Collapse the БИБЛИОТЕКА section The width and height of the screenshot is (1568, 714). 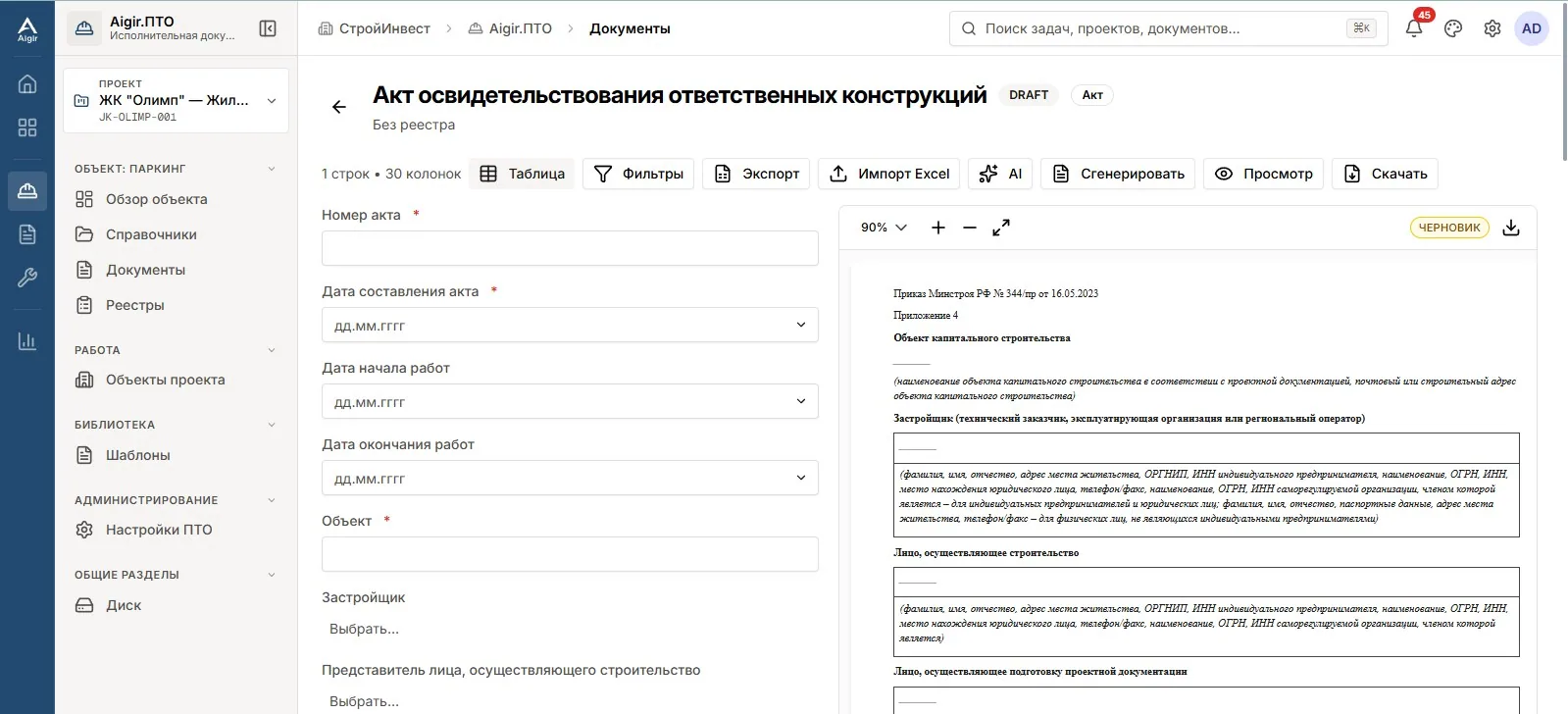point(272,425)
